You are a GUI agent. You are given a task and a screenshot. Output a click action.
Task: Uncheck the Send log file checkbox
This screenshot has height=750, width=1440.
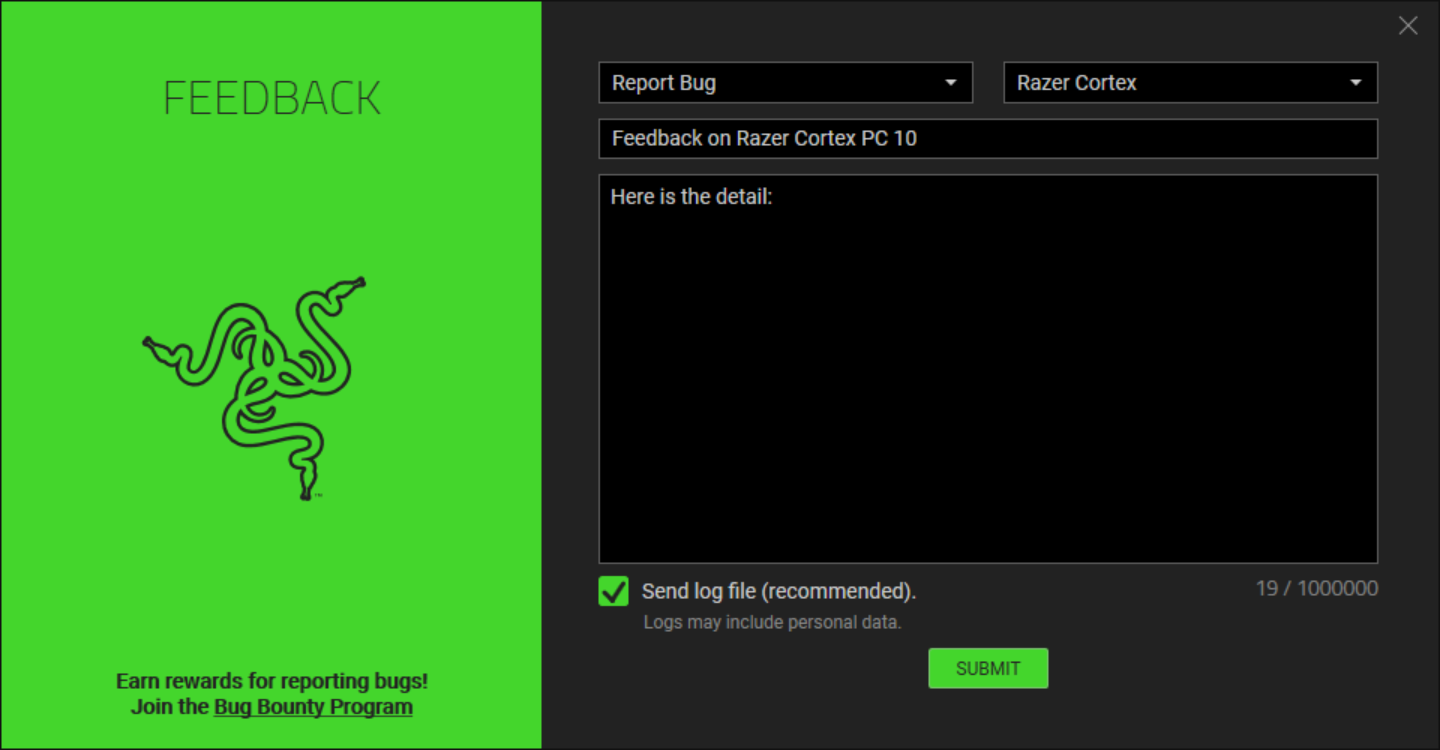click(x=613, y=591)
